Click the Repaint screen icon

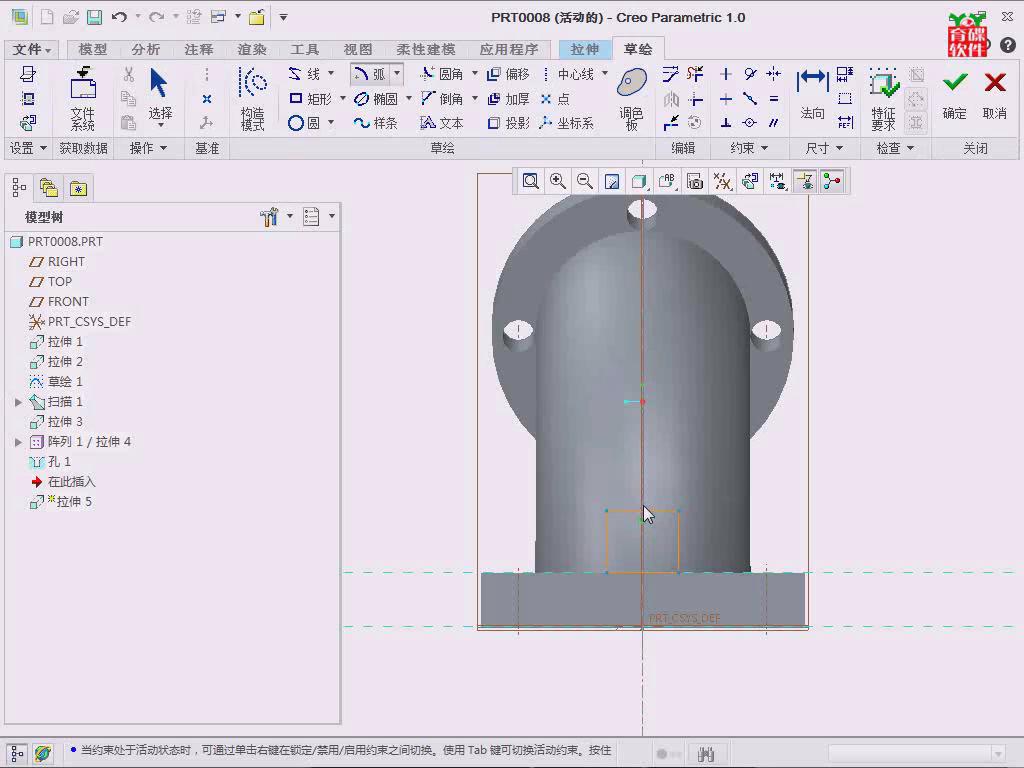point(612,182)
